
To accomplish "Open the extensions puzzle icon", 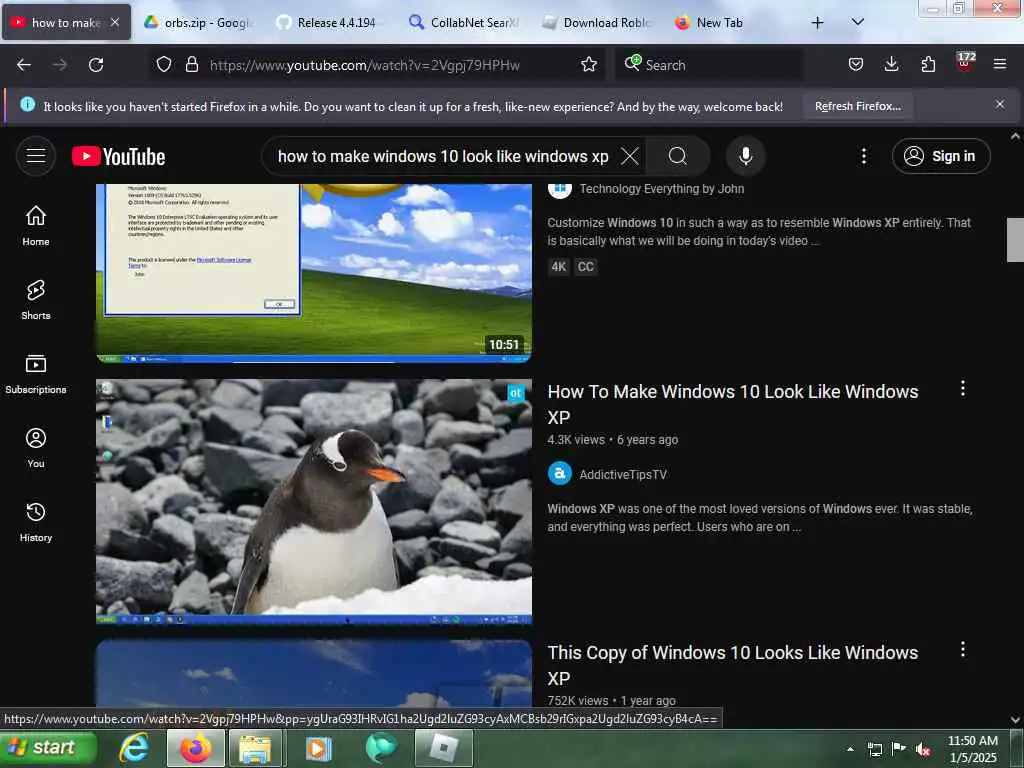I will (928, 65).
